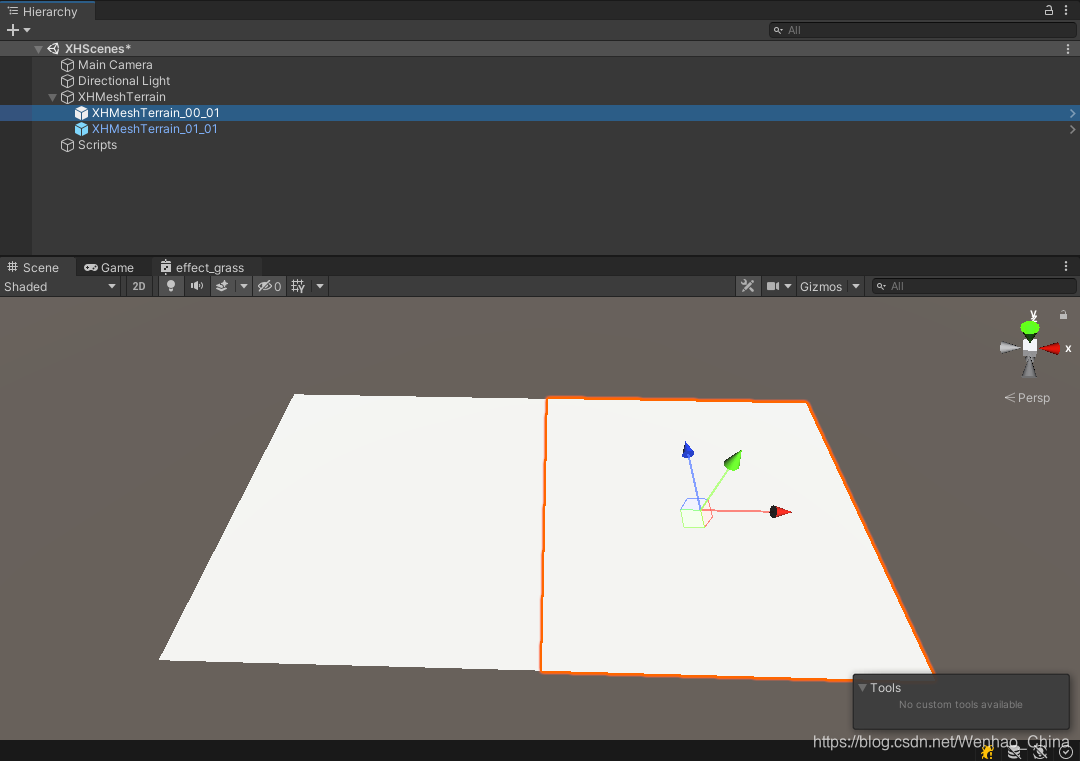
Task: Click the gizmo center cube
Action: point(1030,346)
